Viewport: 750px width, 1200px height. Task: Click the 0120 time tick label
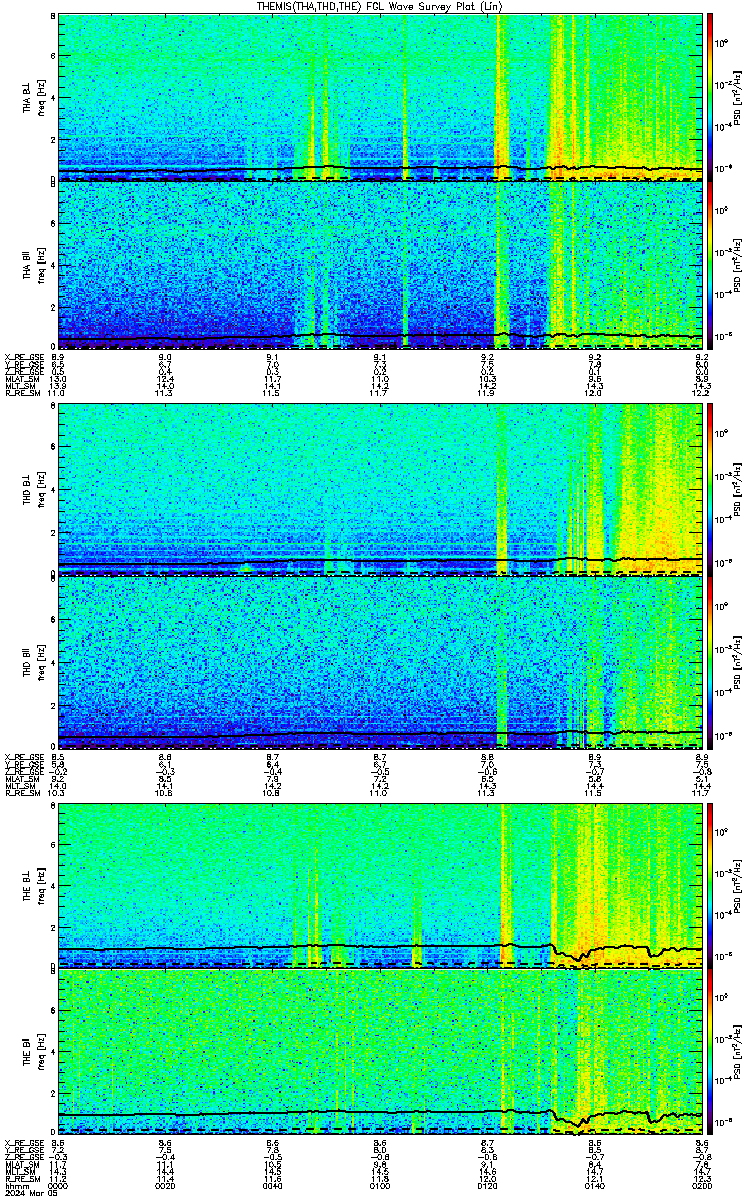(487, 1186)
